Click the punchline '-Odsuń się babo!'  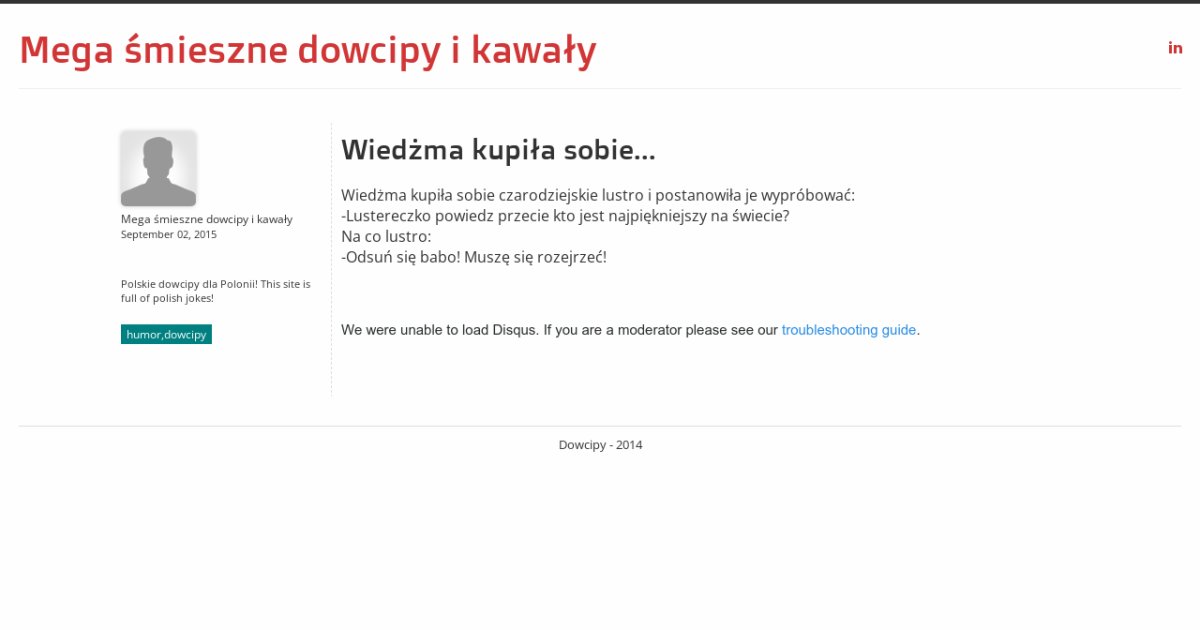(473, 257)
